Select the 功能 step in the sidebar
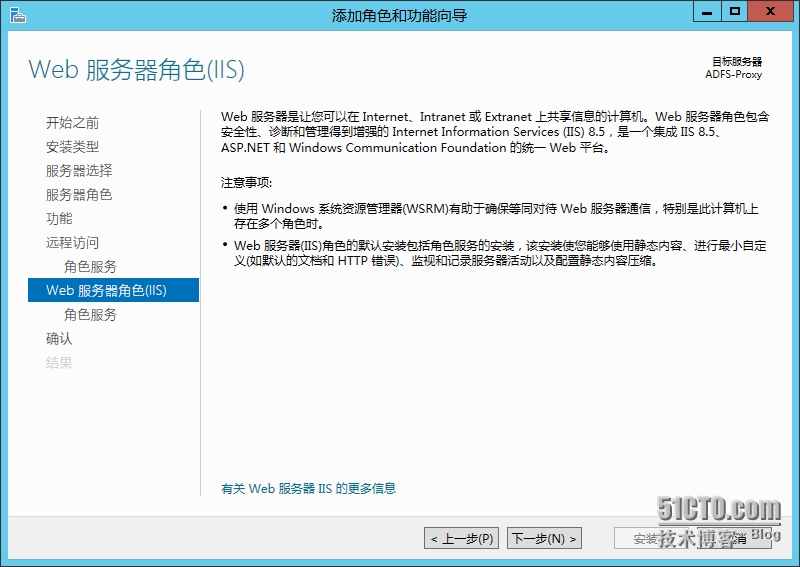The image size is (800, 567). pos(59,219)
